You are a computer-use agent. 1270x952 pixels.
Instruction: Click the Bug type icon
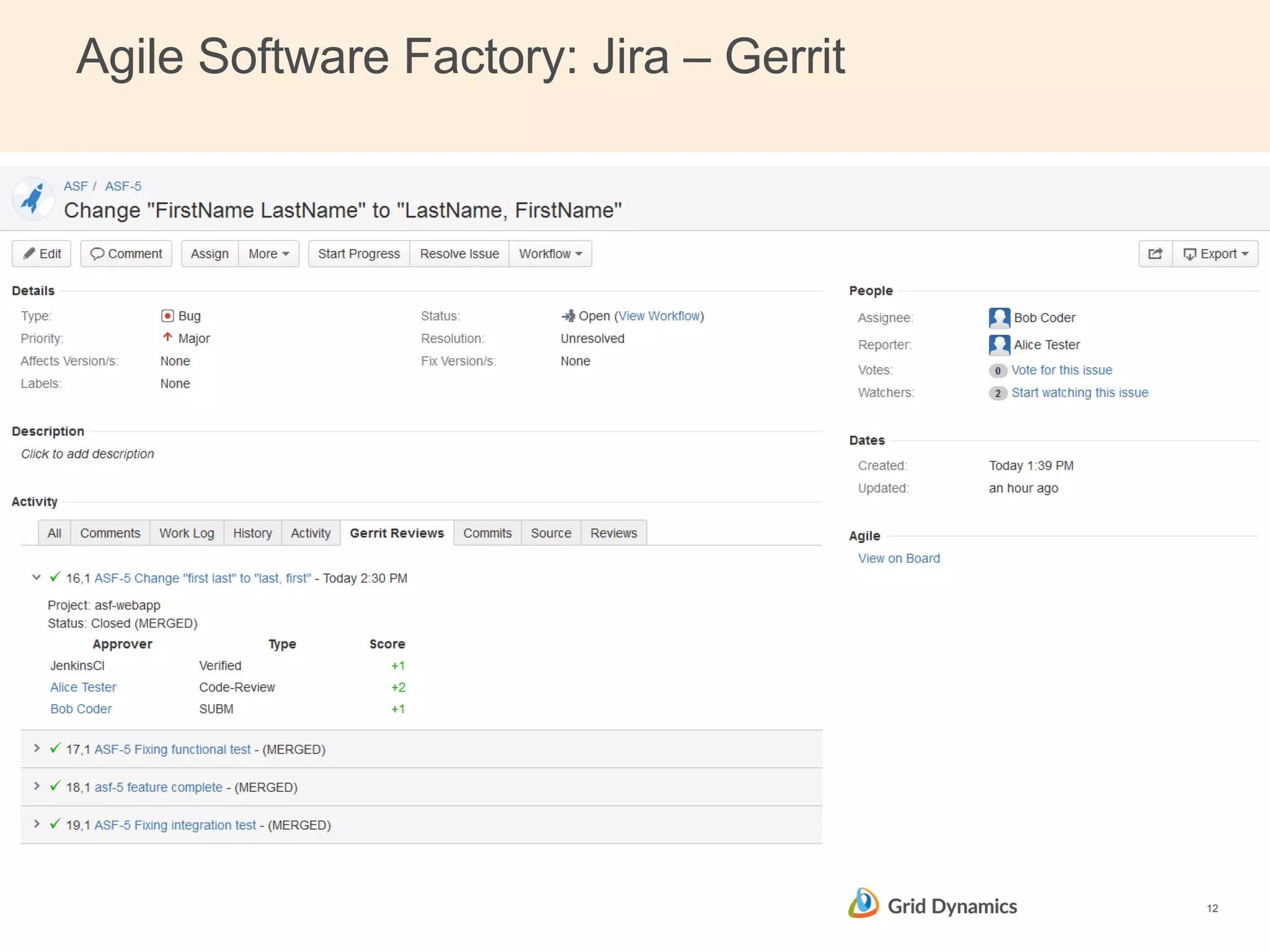[167, 316]
